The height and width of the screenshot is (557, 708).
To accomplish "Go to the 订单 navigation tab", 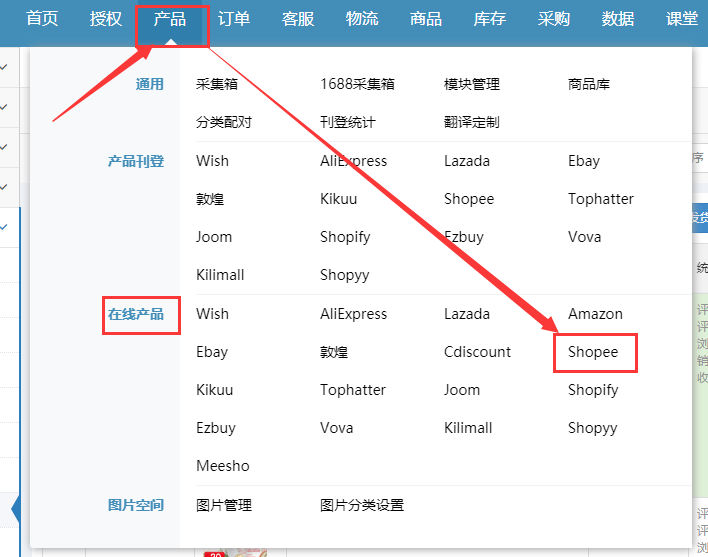I will [x=234, y=19].
